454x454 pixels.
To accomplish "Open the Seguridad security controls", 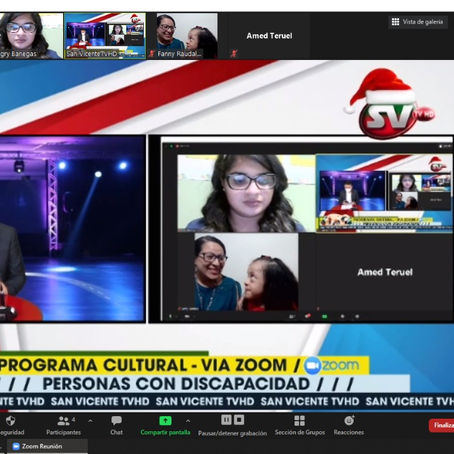I will pos(11,425).
